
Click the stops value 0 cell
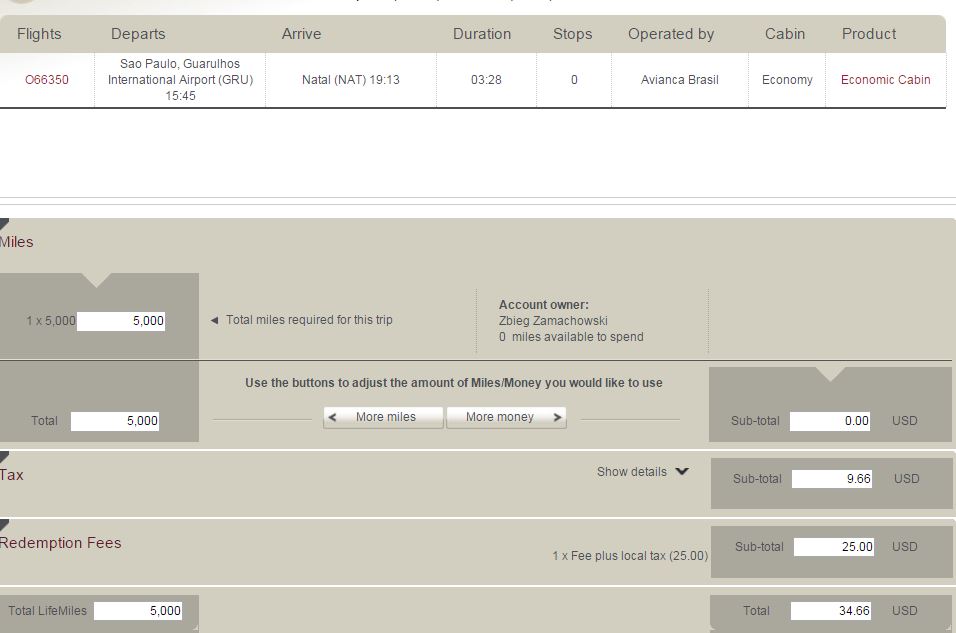(574, 80)
